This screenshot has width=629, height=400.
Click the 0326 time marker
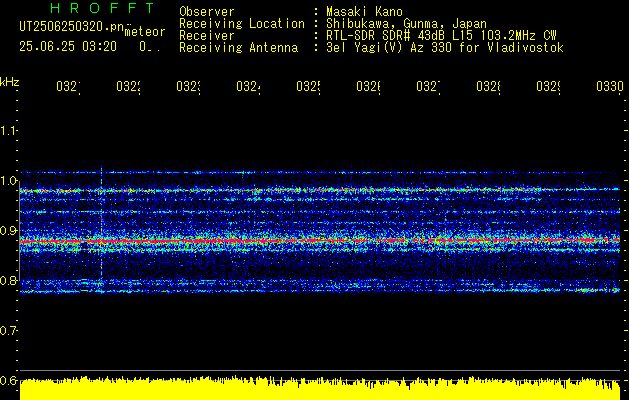pyautogui.click(x=368, y=87)
